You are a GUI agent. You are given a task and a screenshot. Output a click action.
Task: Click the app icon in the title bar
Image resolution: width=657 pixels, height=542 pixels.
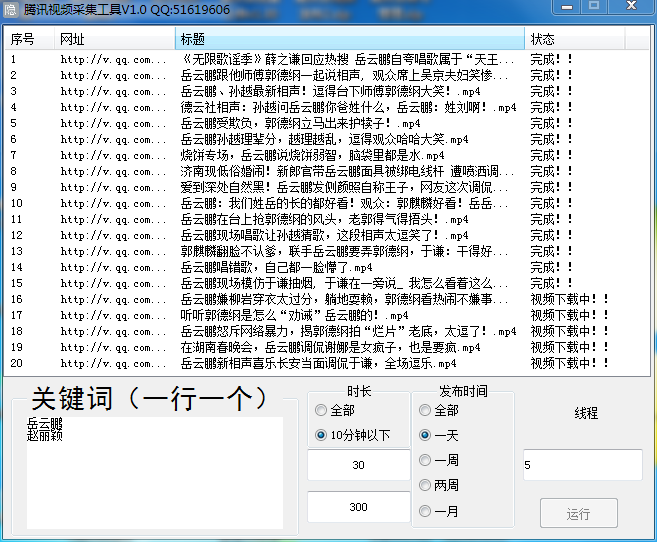coord(10,9)
